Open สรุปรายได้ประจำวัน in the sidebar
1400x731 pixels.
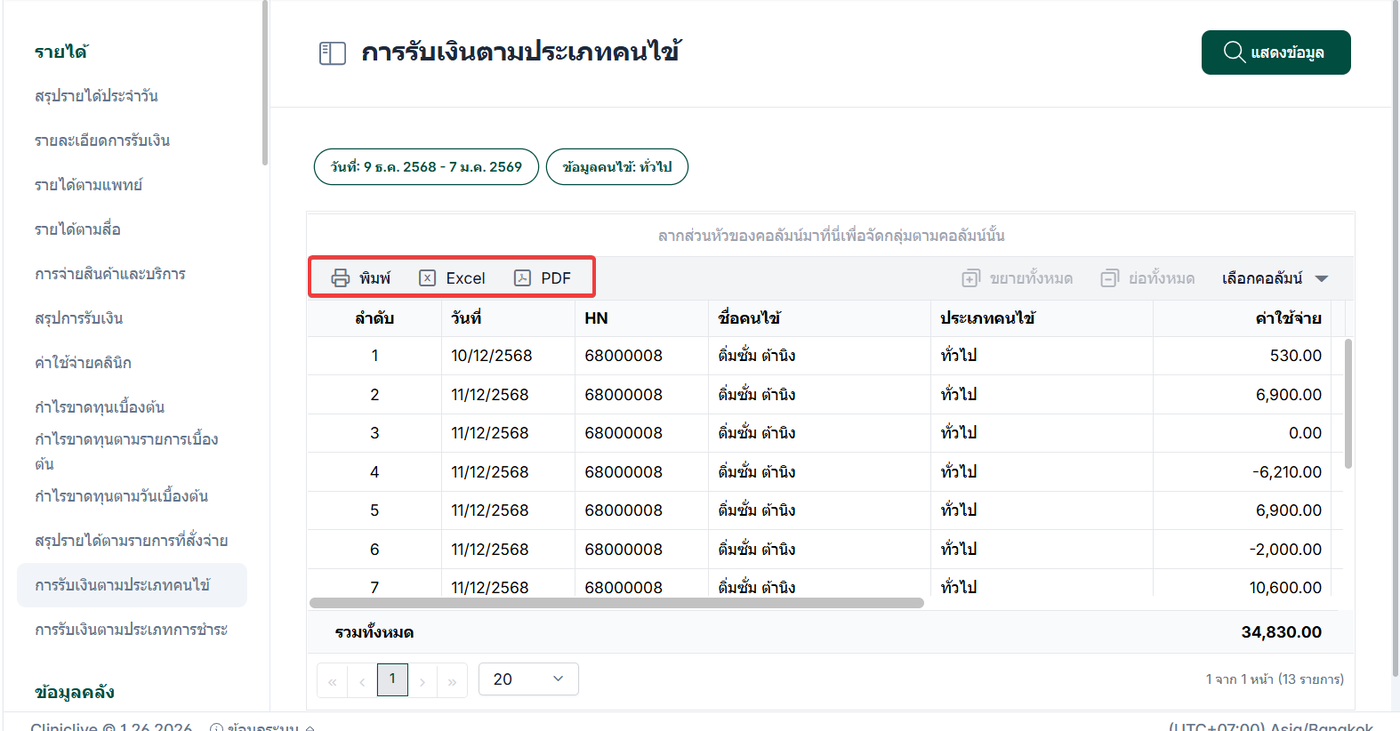click(96, 96)
